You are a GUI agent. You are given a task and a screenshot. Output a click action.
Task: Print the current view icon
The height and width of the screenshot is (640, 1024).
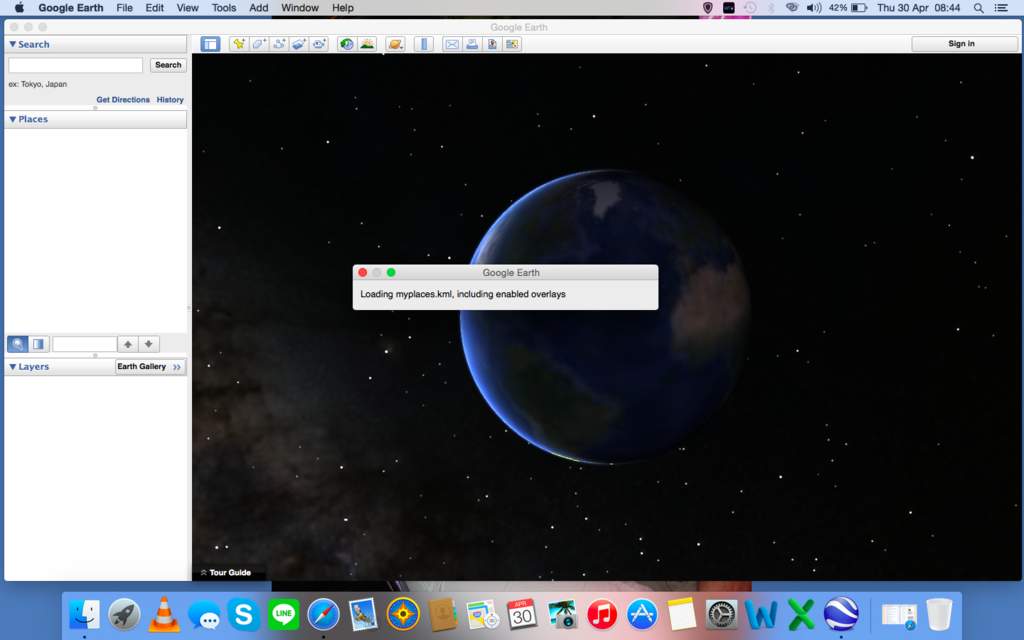tap(472, 44)
